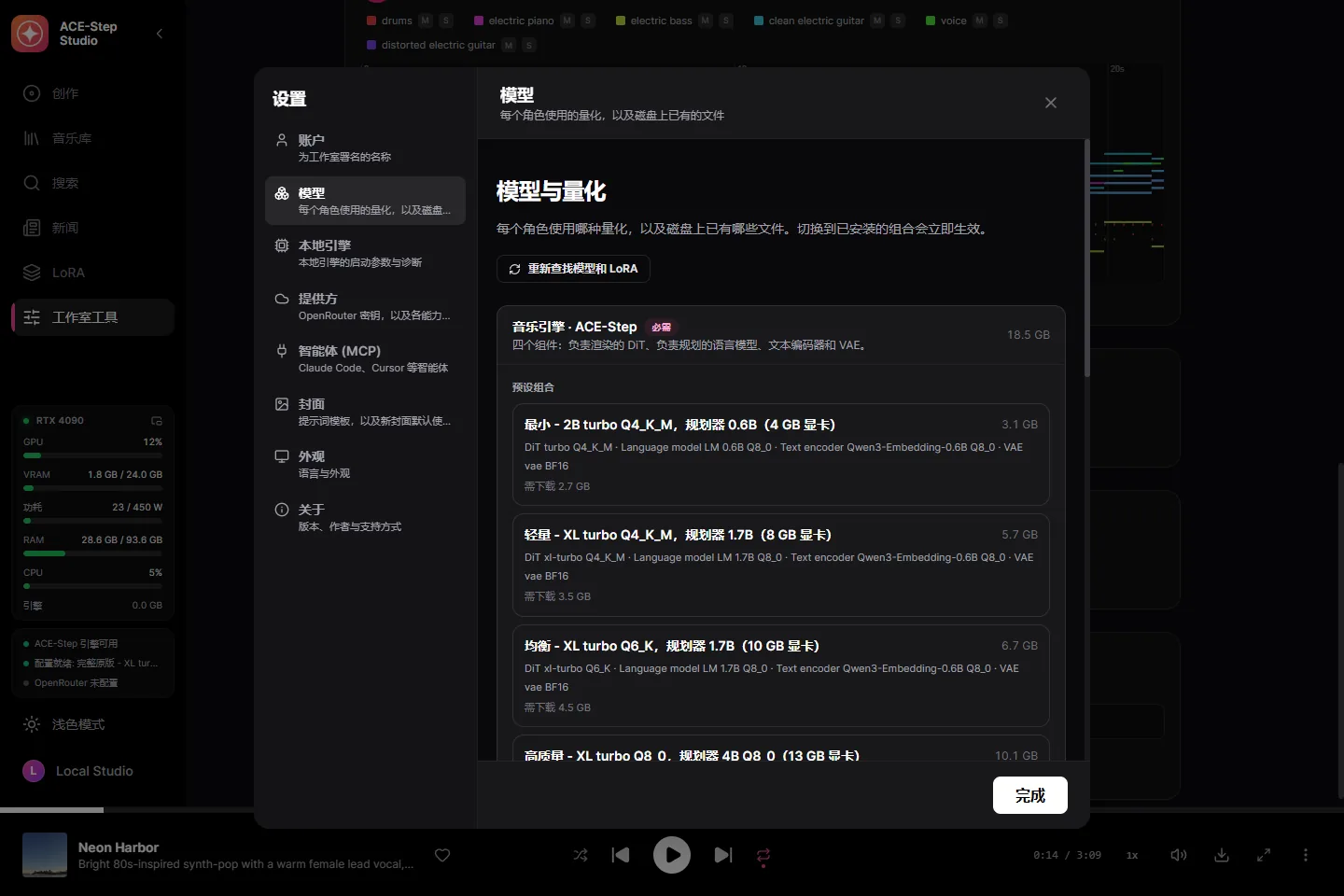Click the play button
The width and height of the screenshot is (1344, 896).
tap(672, 855)
